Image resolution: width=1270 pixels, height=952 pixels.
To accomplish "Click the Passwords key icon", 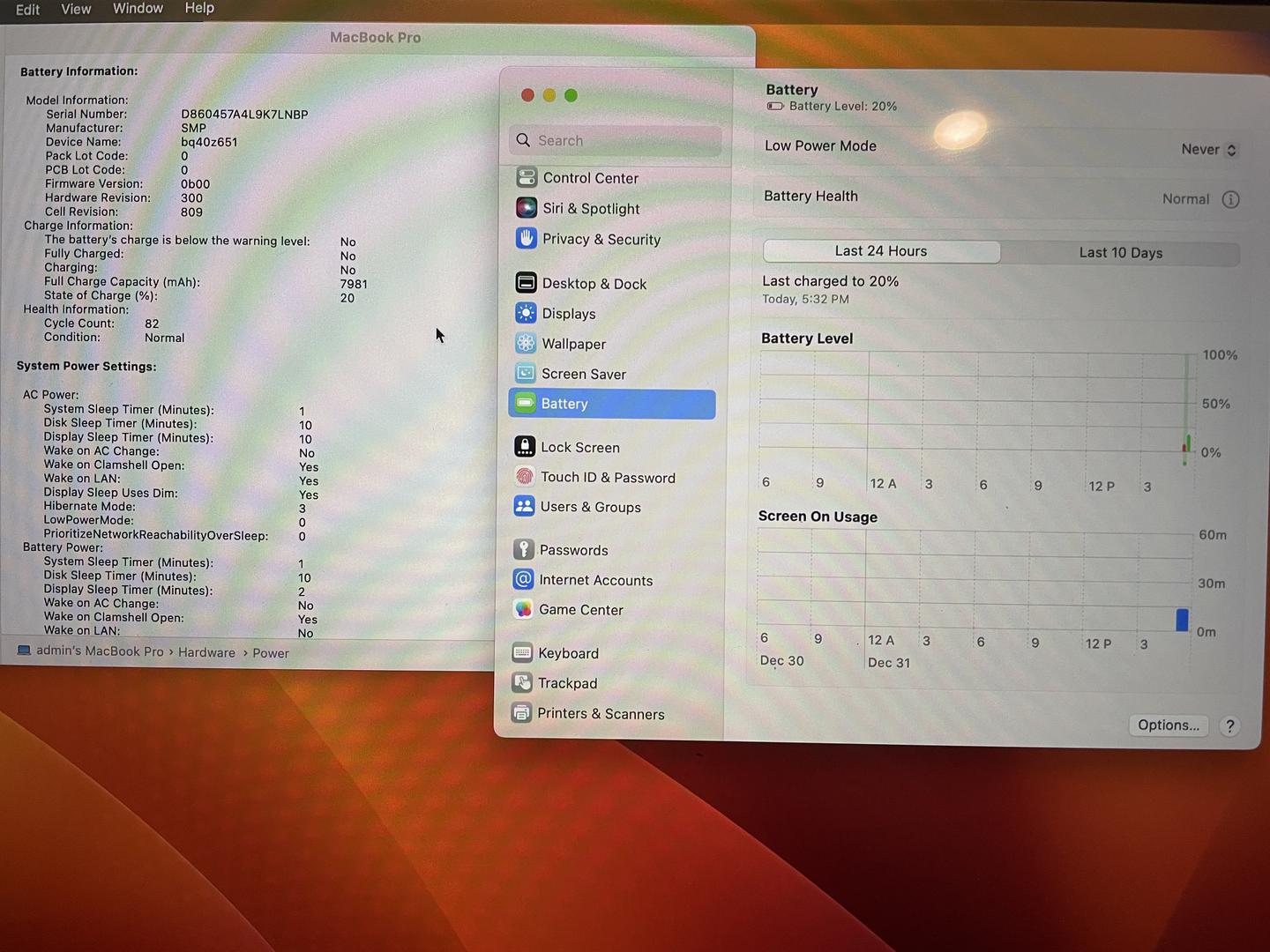I will pos(524,549).
